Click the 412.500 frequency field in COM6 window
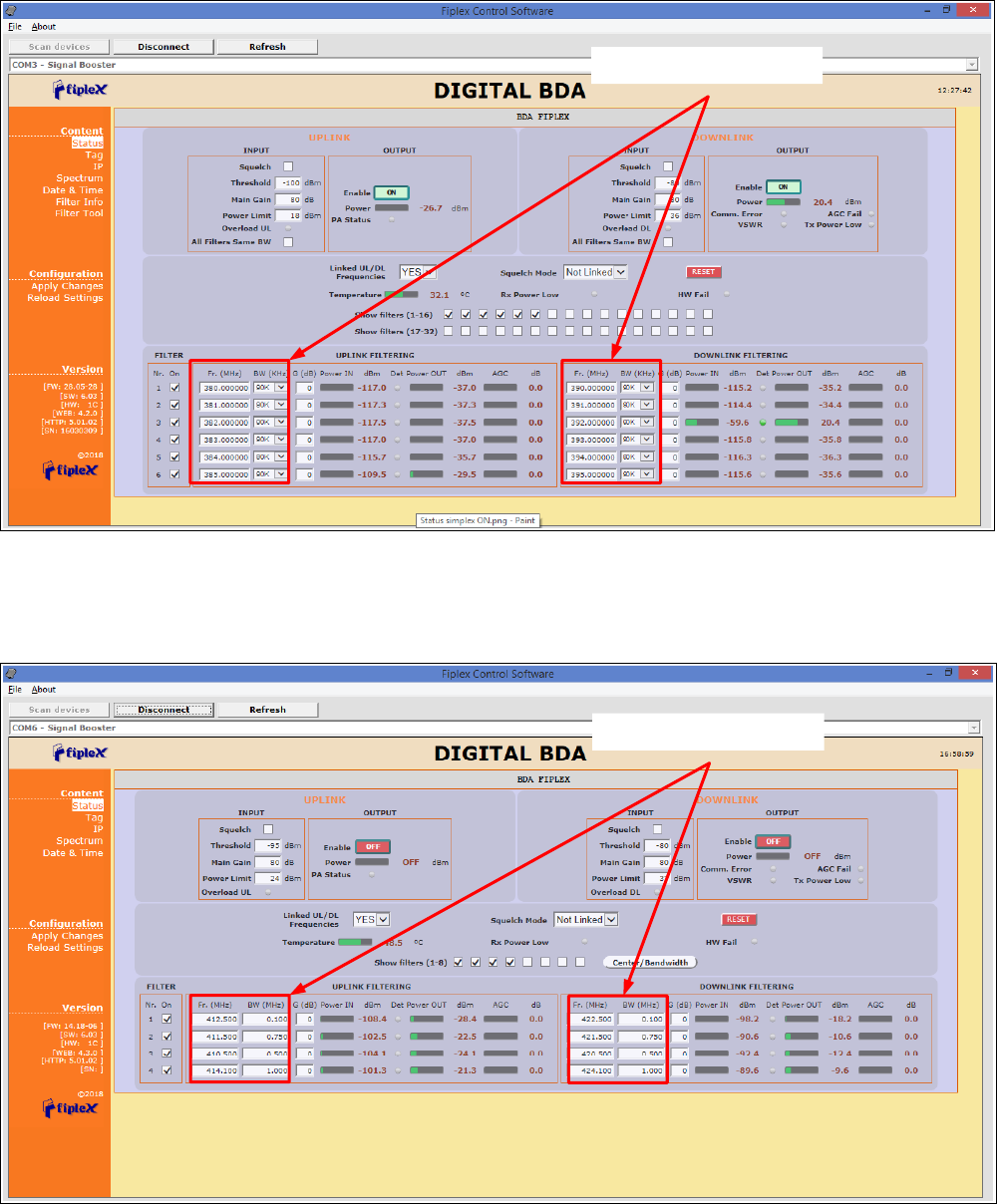The width and height of the screenshot is (997, 1204). point(218,1020)
